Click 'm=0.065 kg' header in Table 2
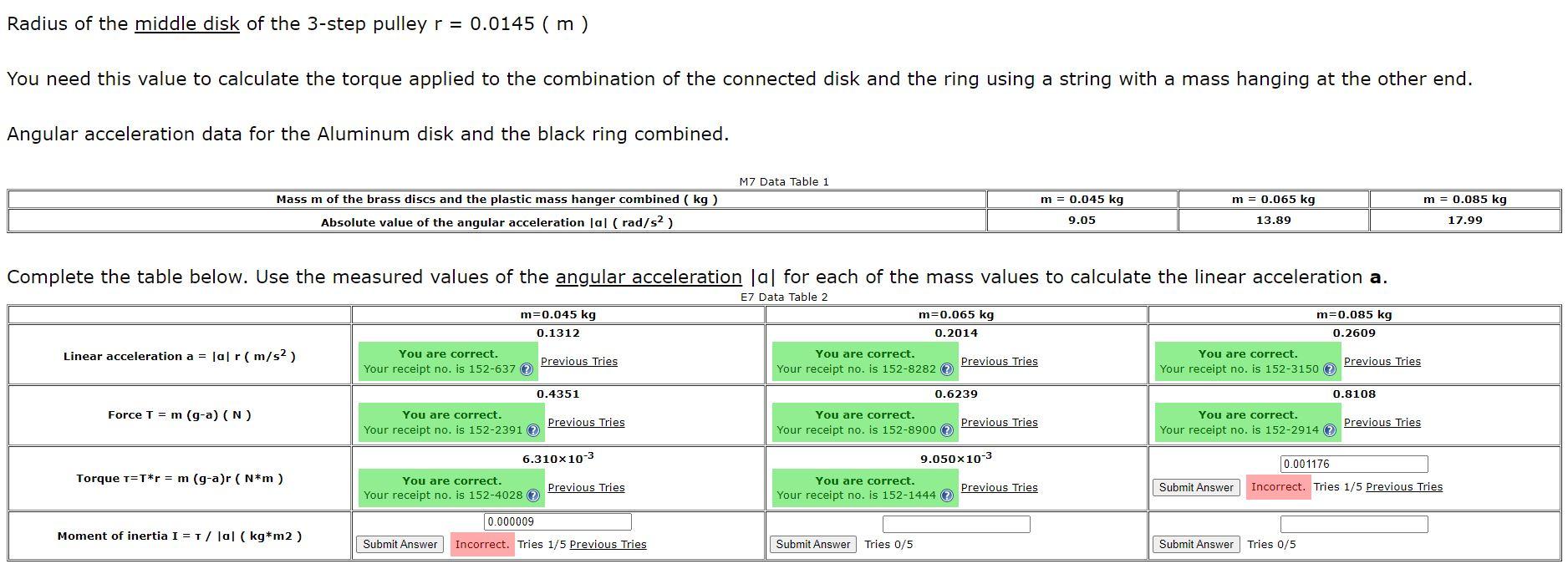 (956, 315)
